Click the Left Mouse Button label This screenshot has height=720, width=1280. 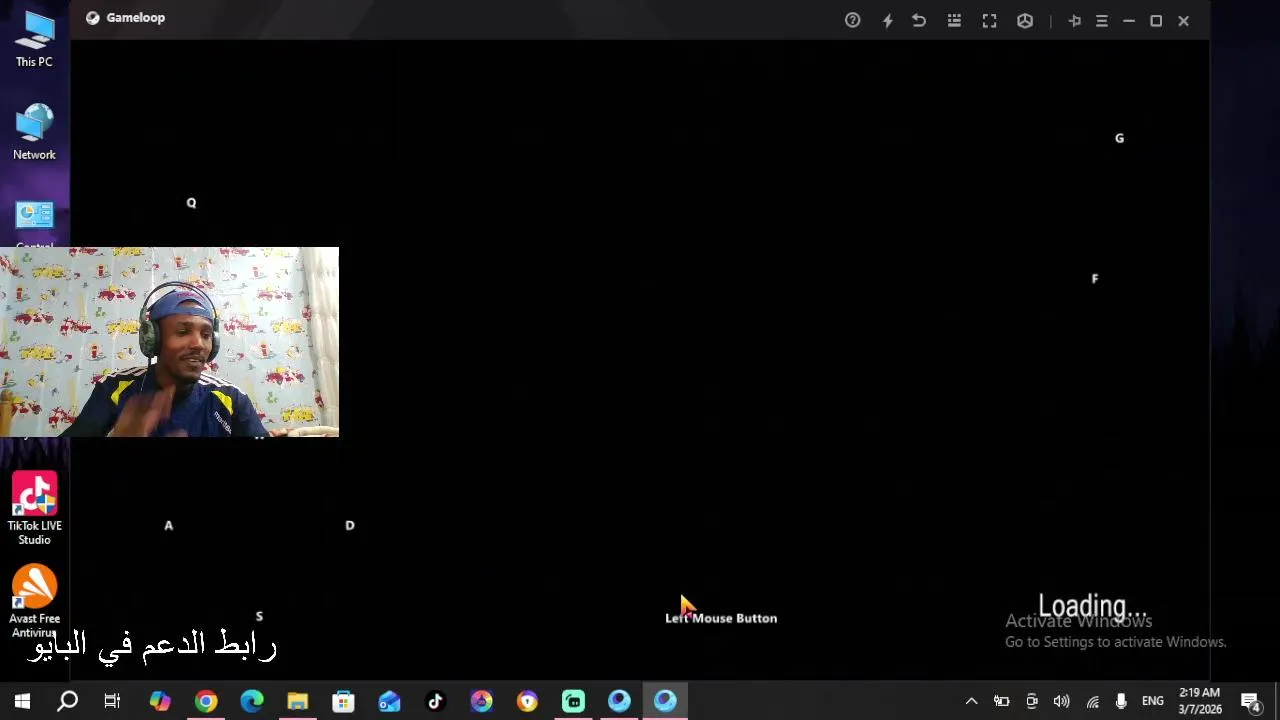click(x=721, y=618)
